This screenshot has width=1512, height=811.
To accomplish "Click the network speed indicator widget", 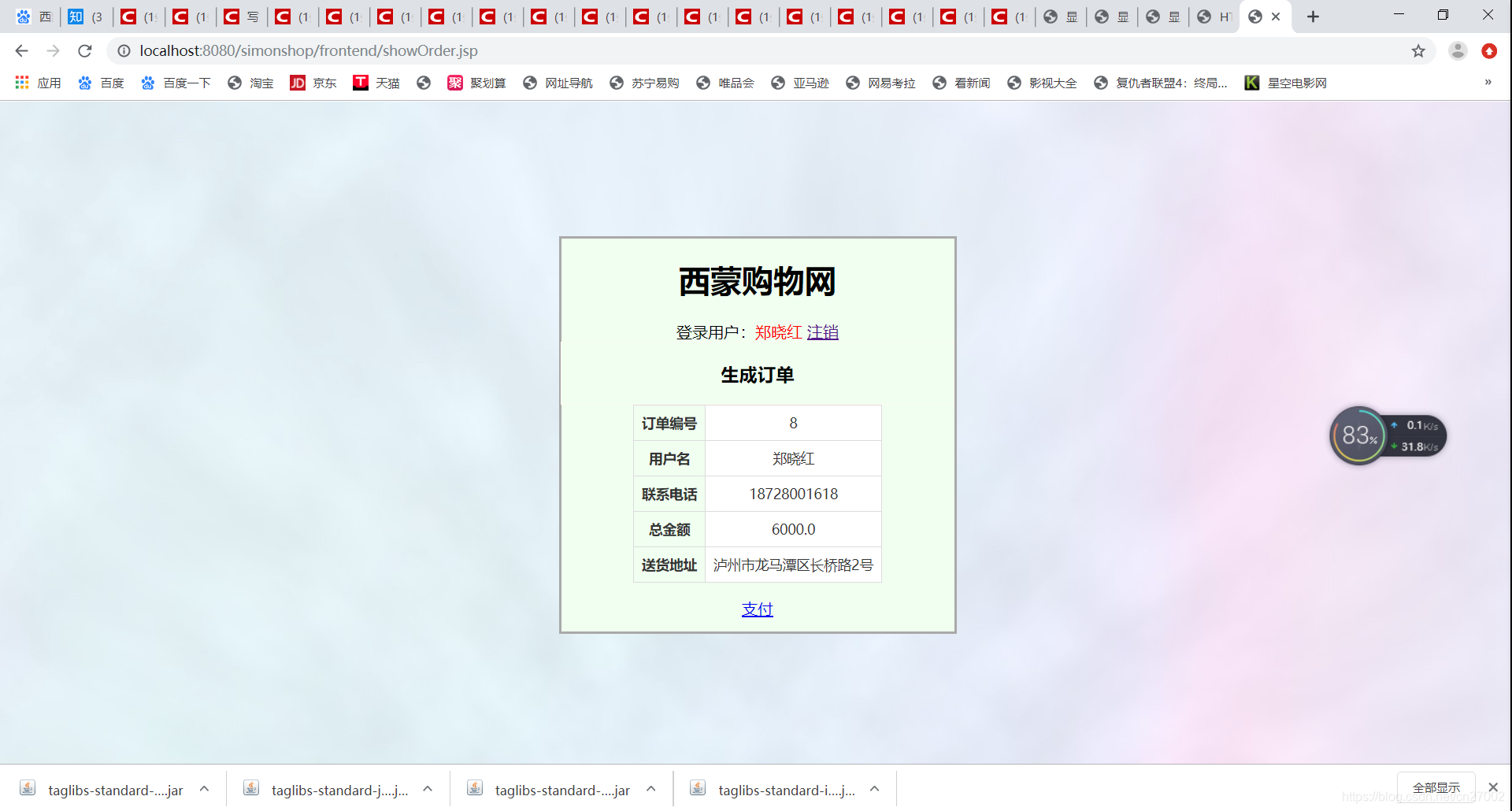I will [1416, 435].
